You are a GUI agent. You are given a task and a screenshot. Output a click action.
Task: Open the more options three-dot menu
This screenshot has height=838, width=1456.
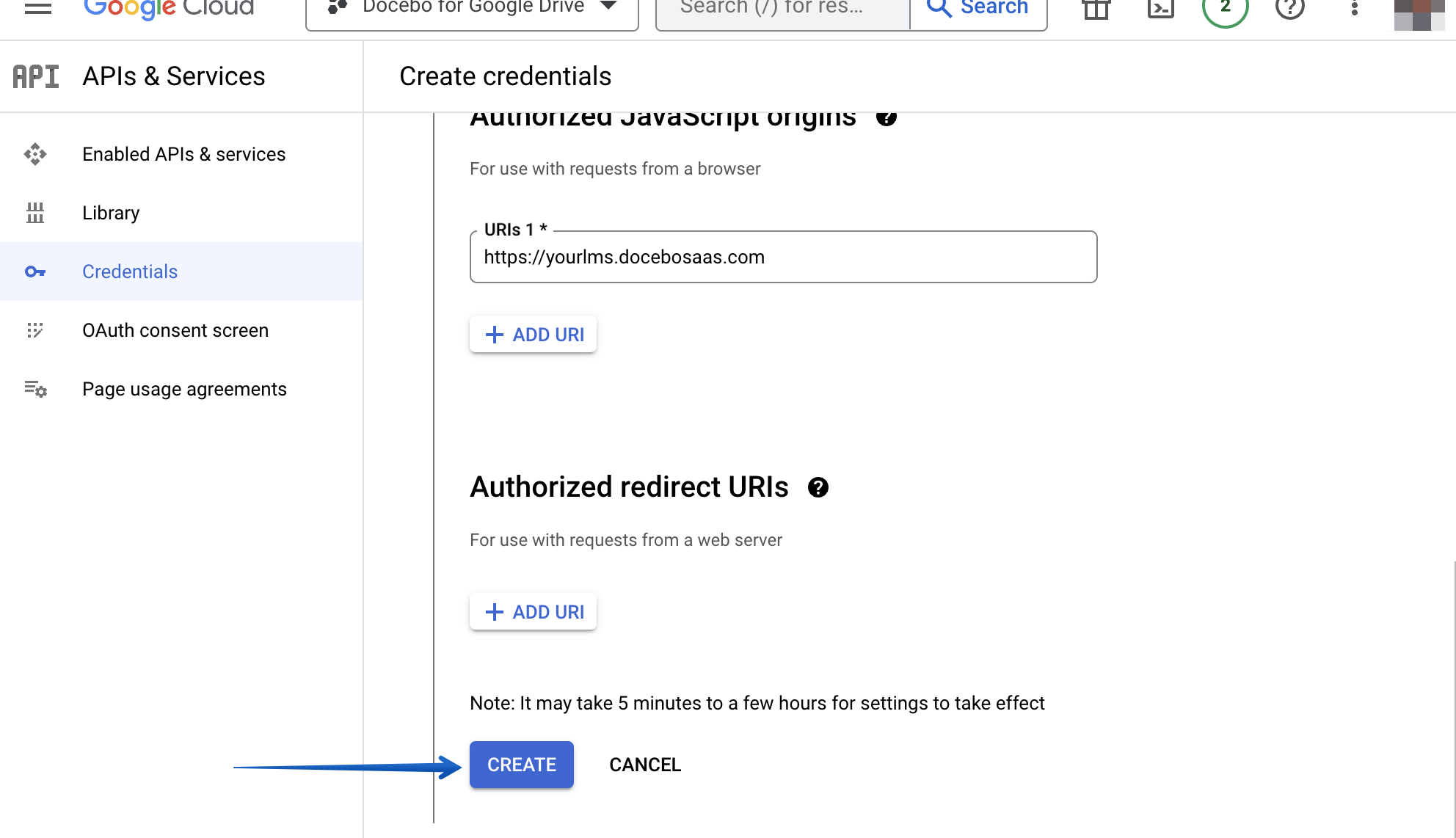click(1353, 9)
